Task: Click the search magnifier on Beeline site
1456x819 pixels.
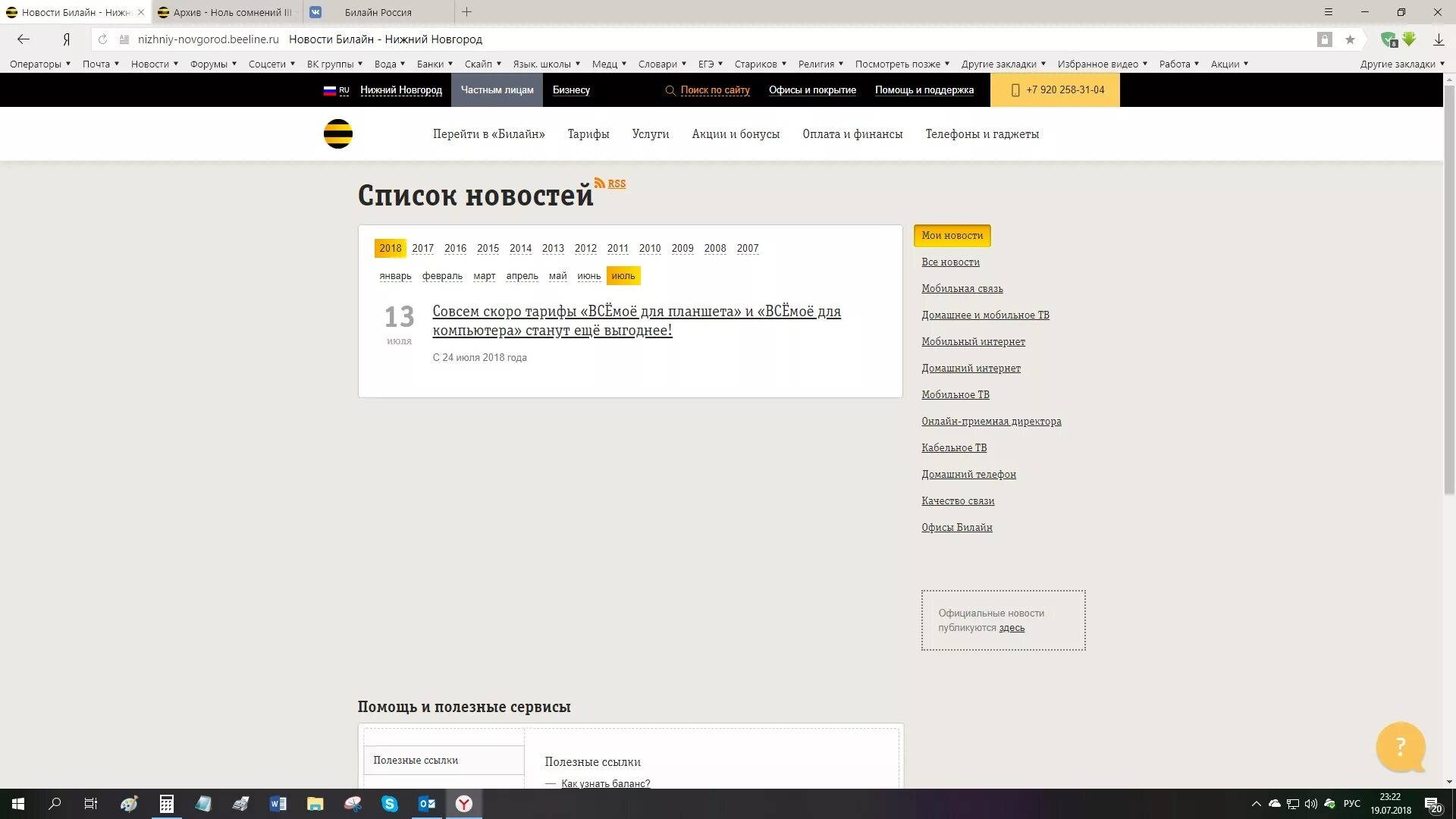Action: (670, 90)
